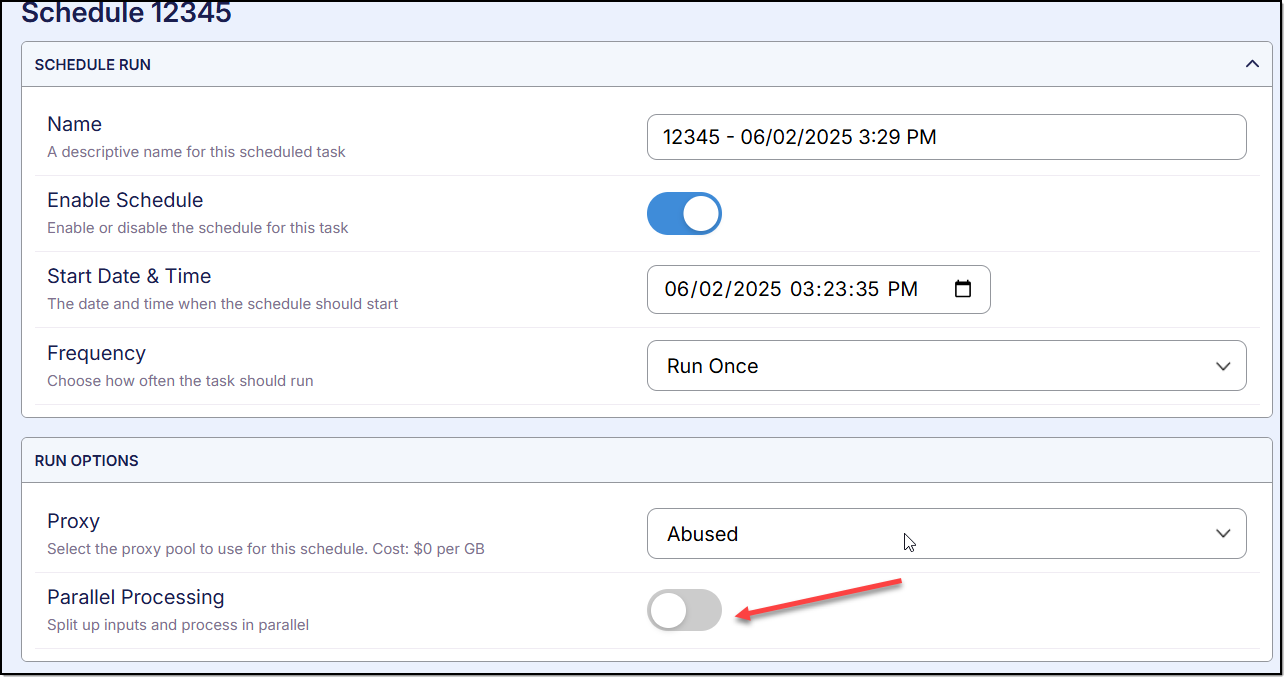This screenshot has width=1287, height=680.
Task: Open the calendar picker icon
Action: coord(963,290)
